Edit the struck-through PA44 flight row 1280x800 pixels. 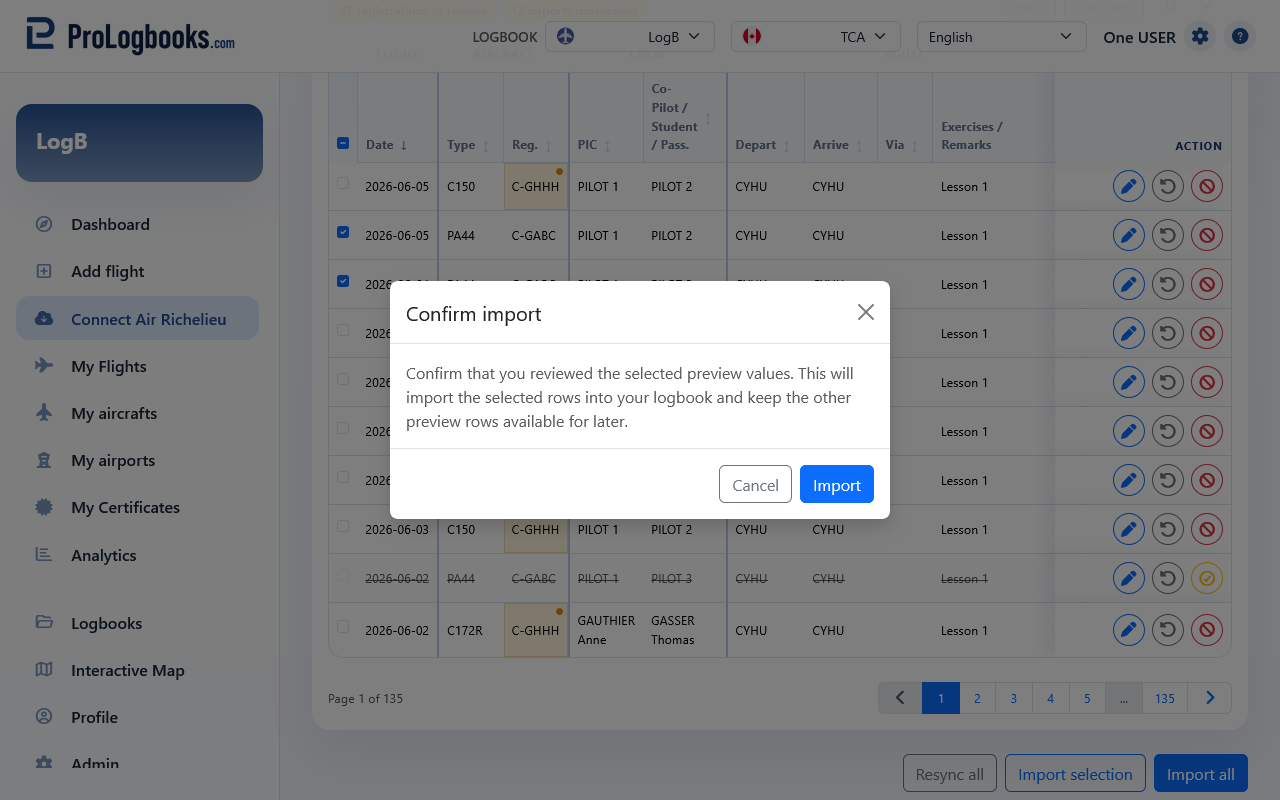[x=1129, y=578]
